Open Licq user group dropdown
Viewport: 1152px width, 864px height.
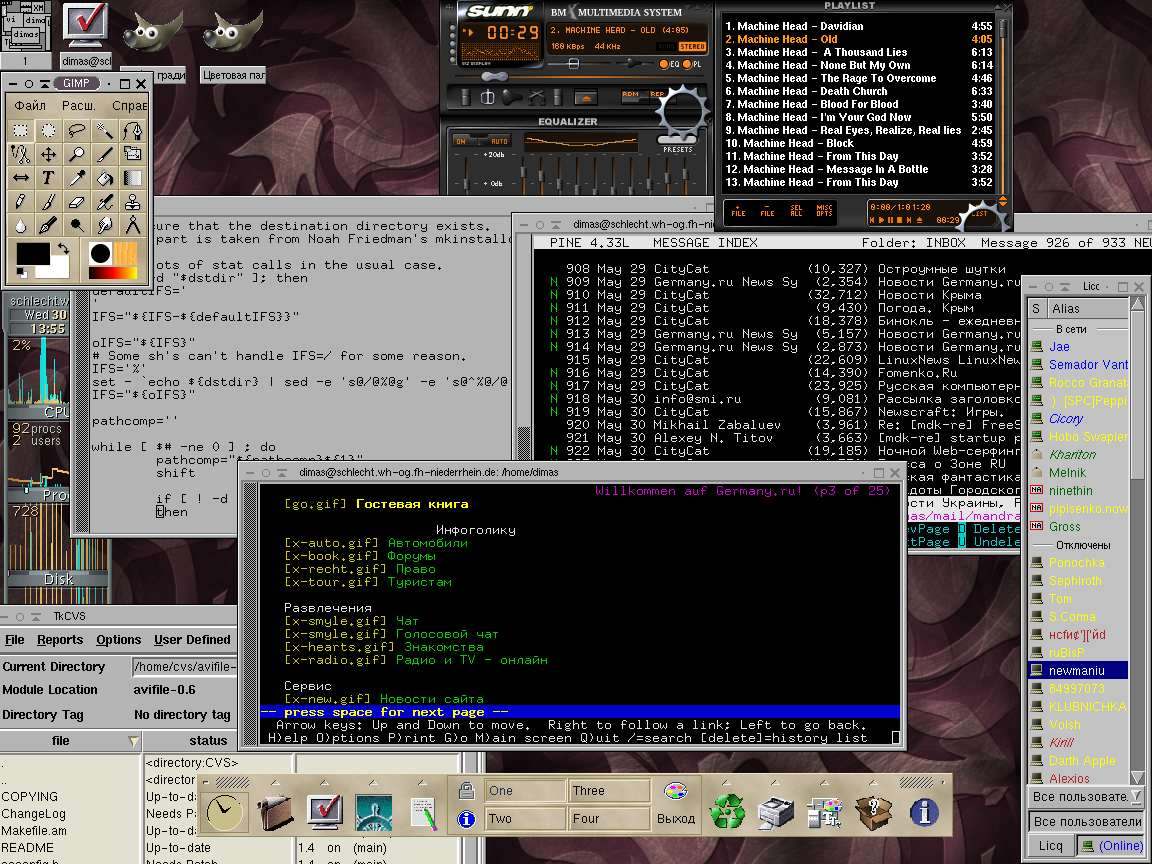coord(1086,796)
